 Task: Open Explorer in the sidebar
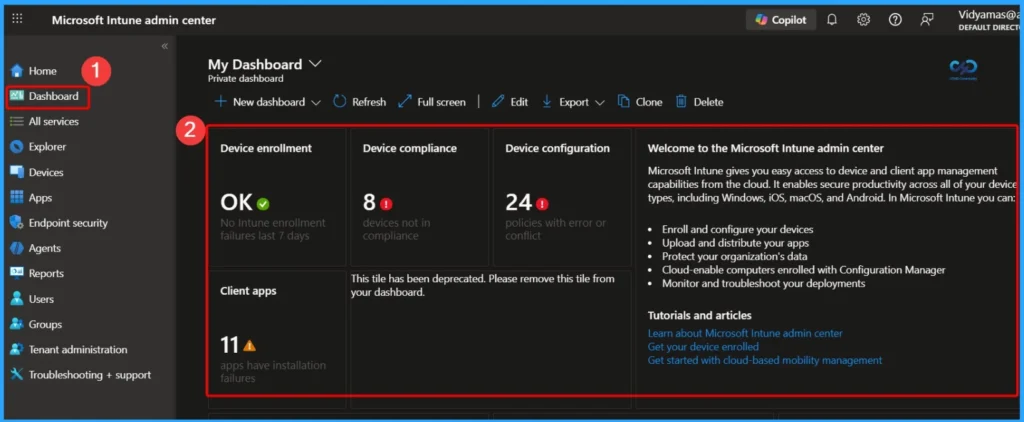point(47,147)
